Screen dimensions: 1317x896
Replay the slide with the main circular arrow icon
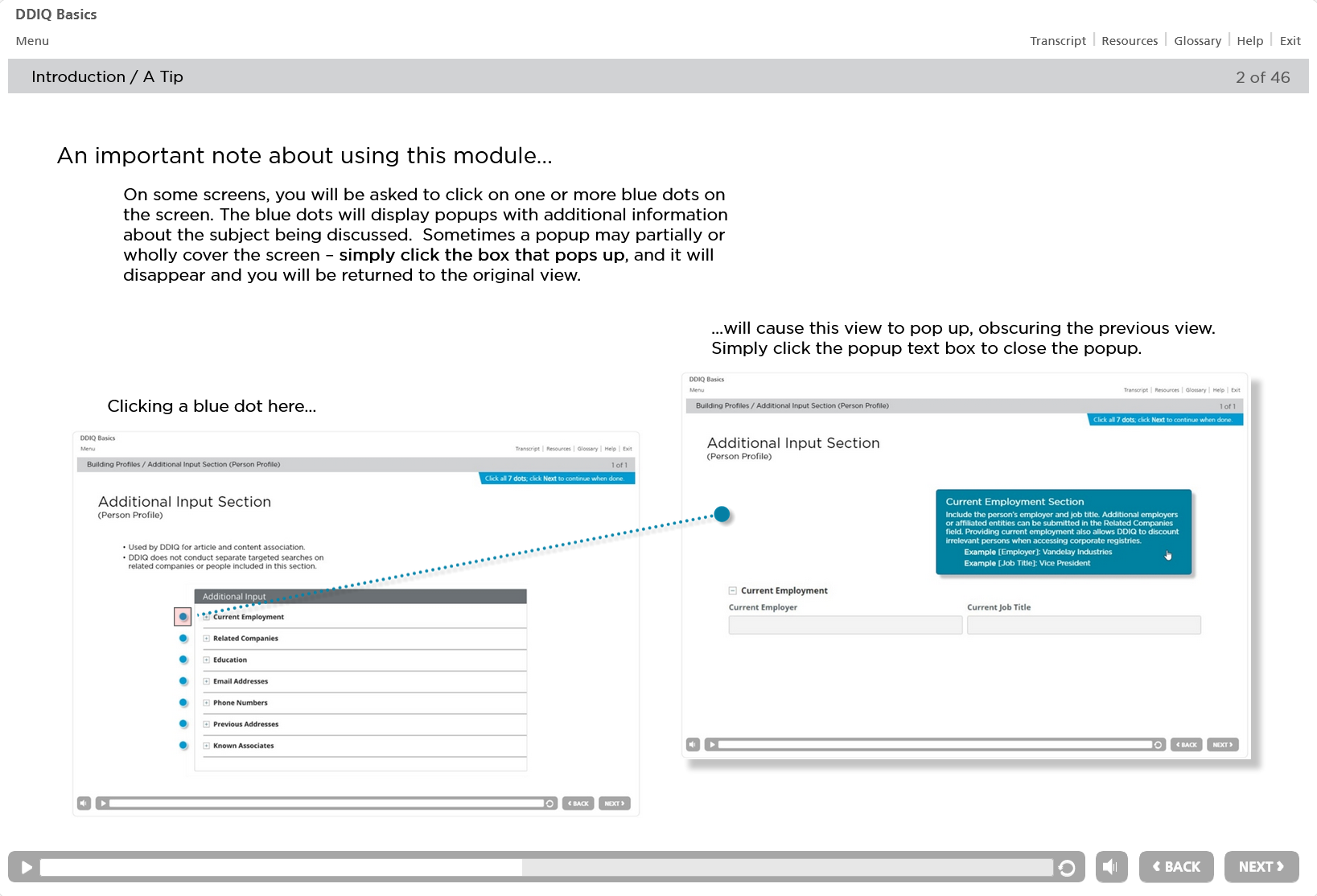pyautogui.click(x=1067, y=867)
